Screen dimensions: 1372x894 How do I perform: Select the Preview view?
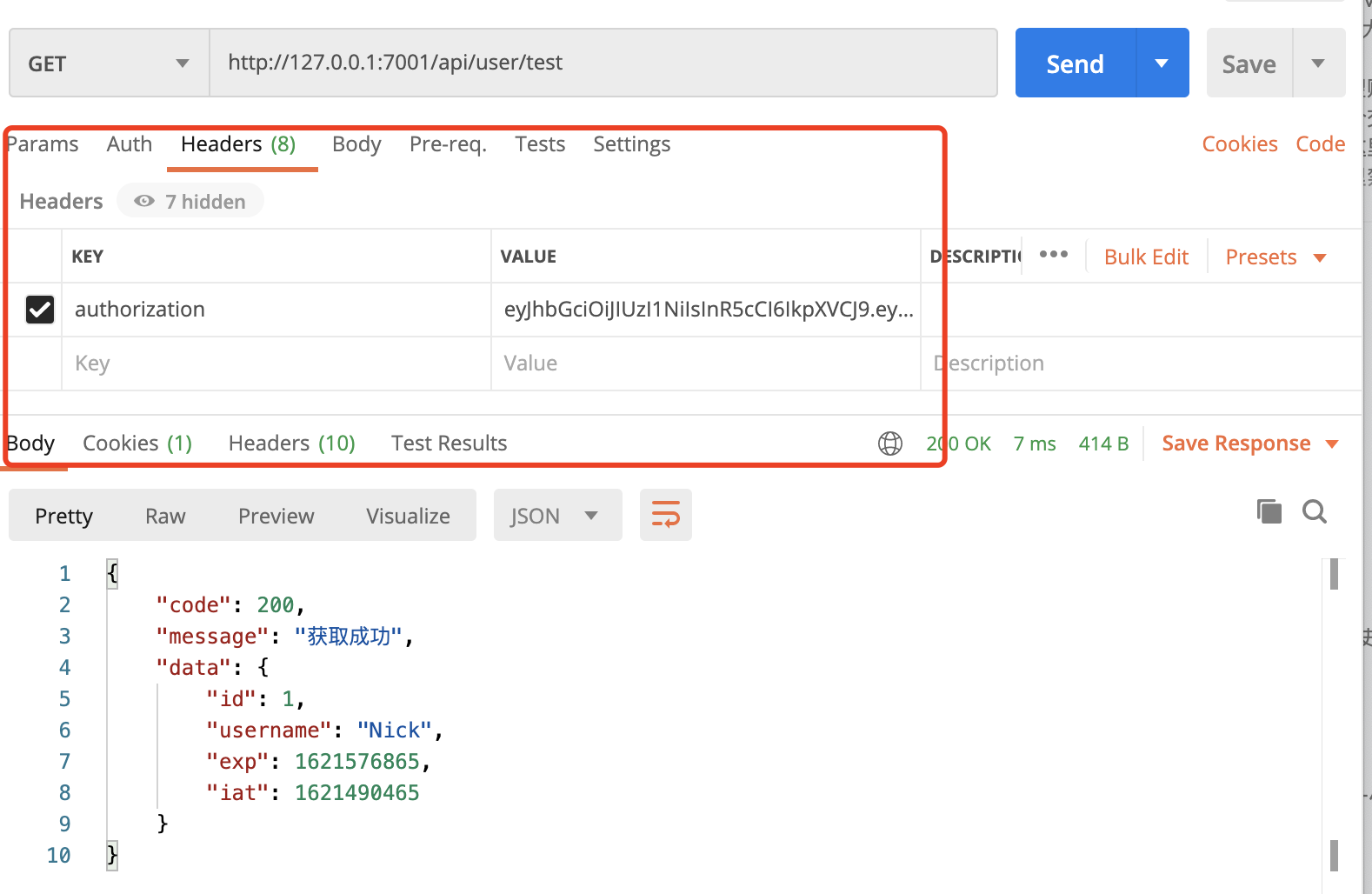click(276, 516)
